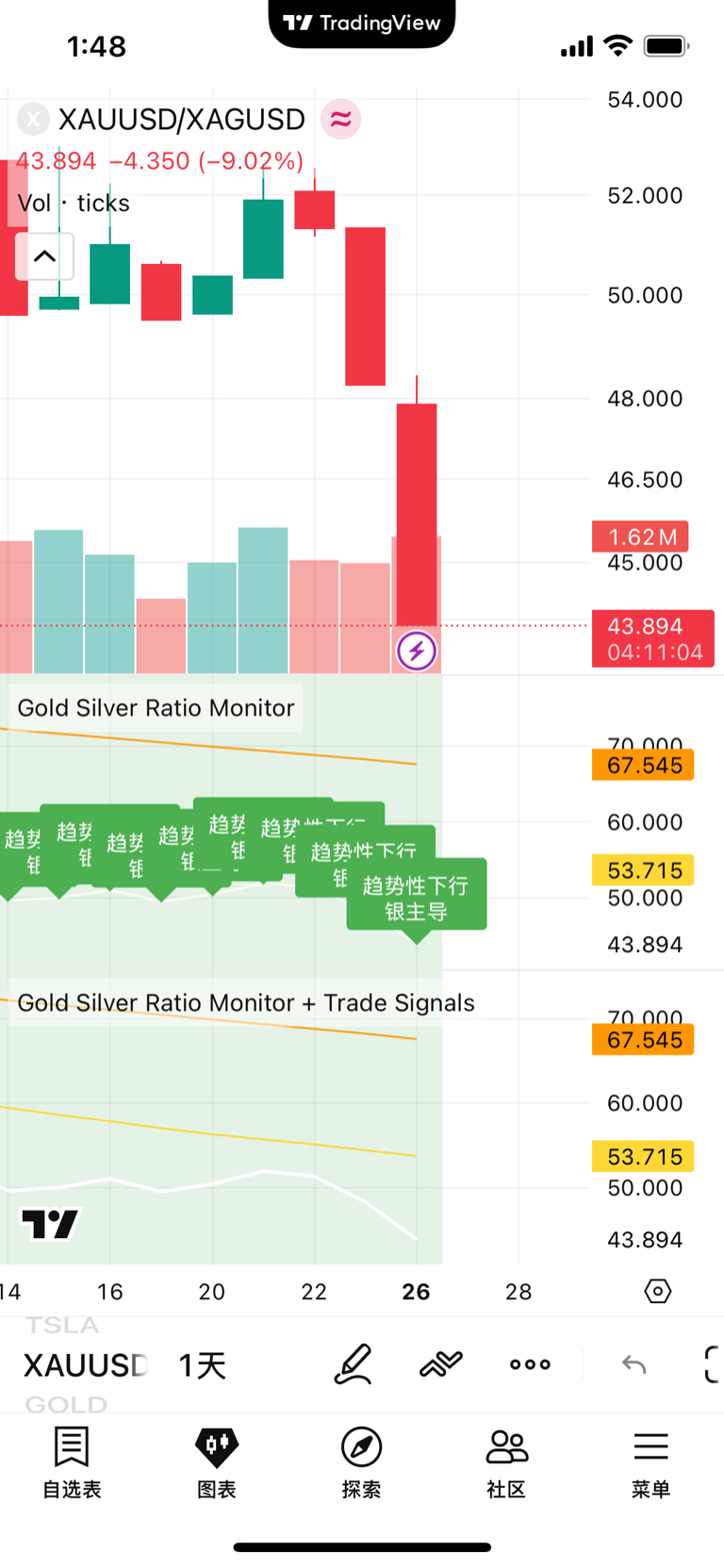The height and width of the screenshot is (1568, 724).
Task: Tap the Gold Silver Ratio Monitor label
Action: (x=156, y=708)
